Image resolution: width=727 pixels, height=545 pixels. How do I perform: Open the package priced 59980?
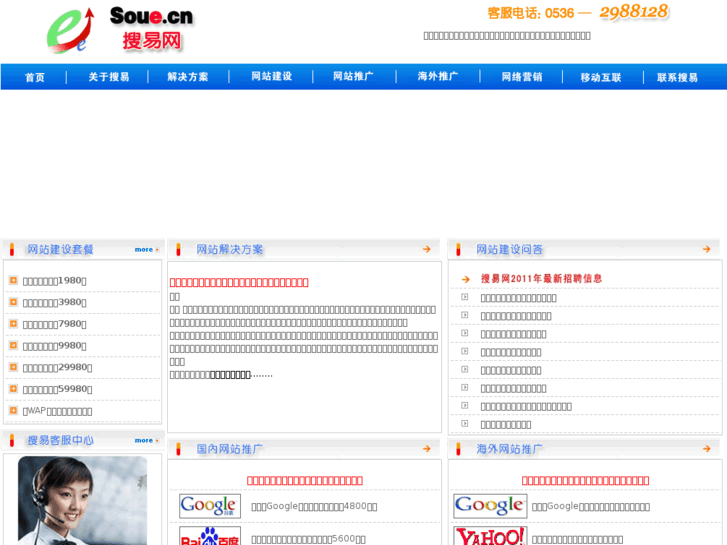(57, 389)
